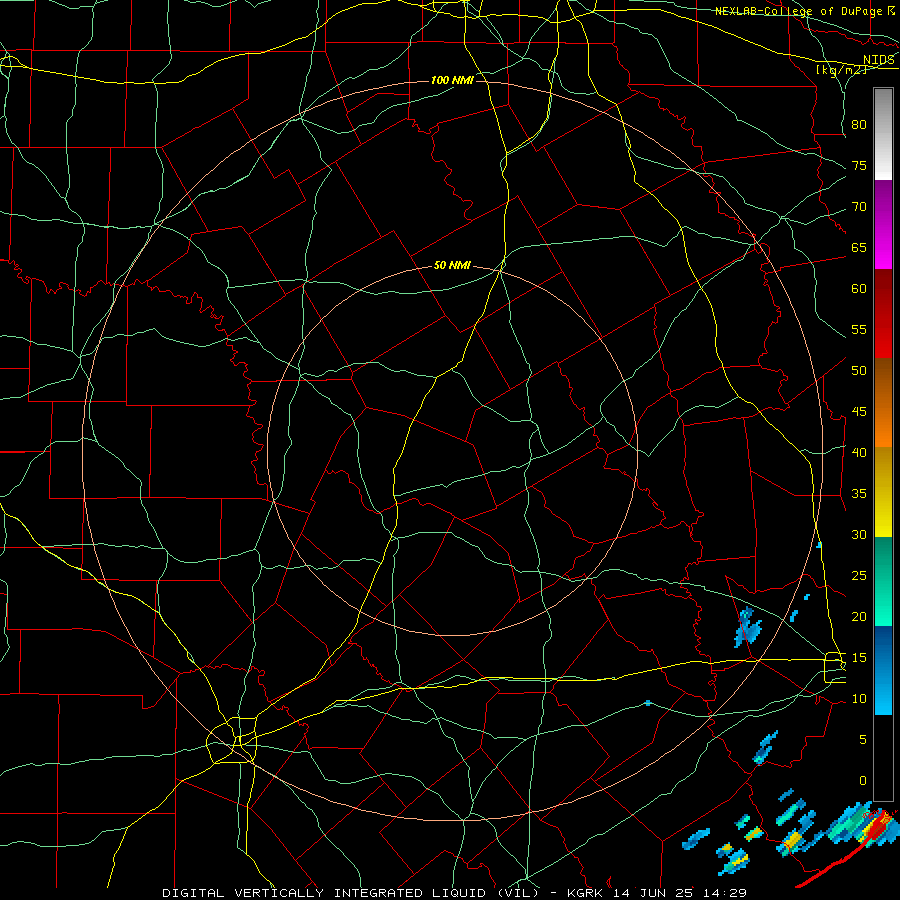
Task: Click the NIDS label above the scale
Action: pyautogui.click(x=878, y=59)
